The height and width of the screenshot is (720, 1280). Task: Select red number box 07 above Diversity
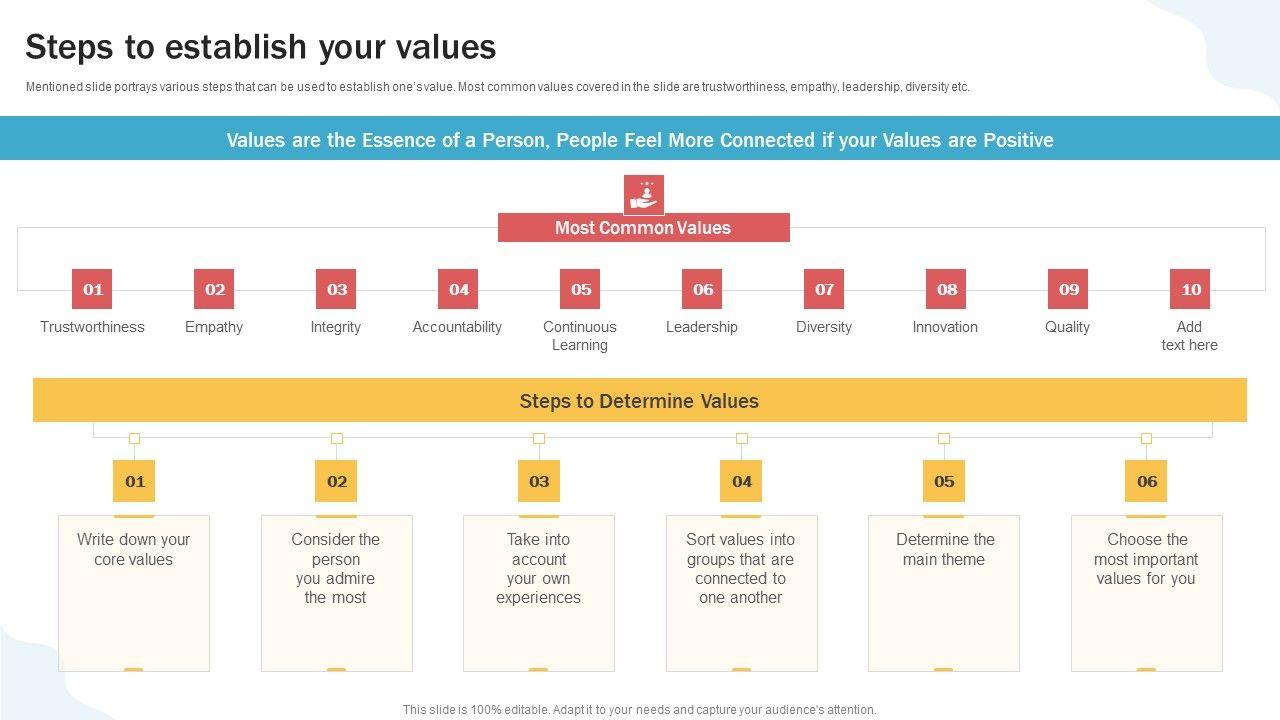pyautogui.click(x=824, y=289)
